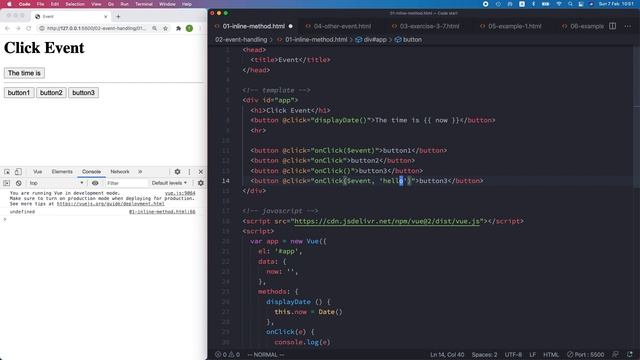Open a new browser tab

pos(118,16)
